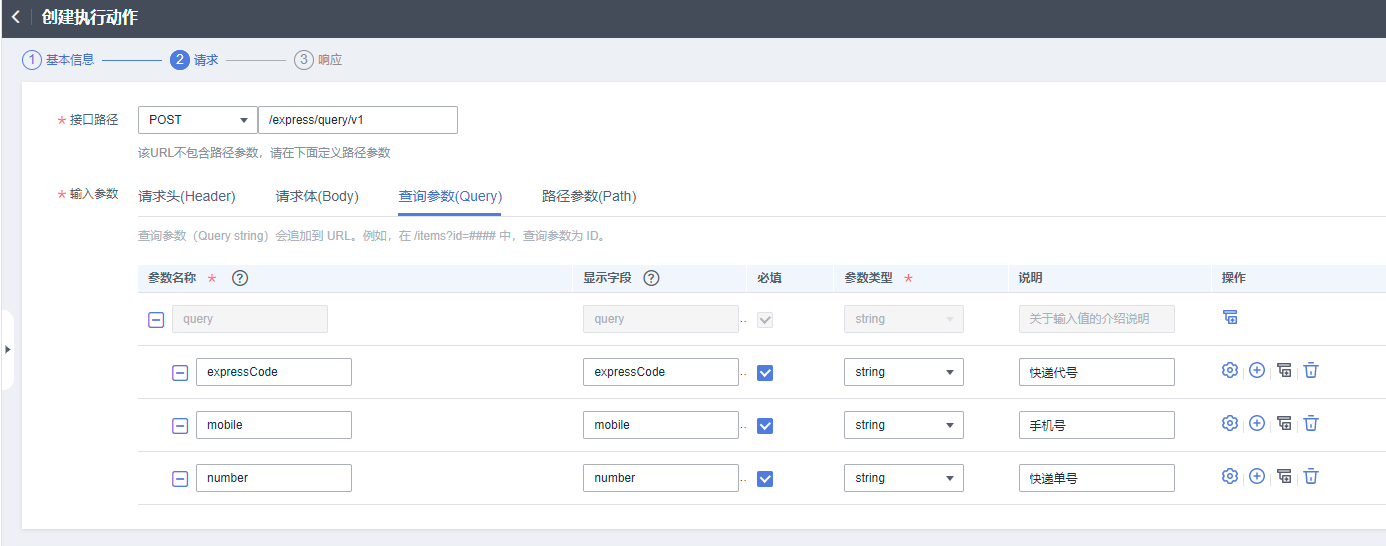Image resolution: width=1386 pixels, height=546 pixels.
Task: Switch to the 请求体(Body) tab
Action: (317, 196)
